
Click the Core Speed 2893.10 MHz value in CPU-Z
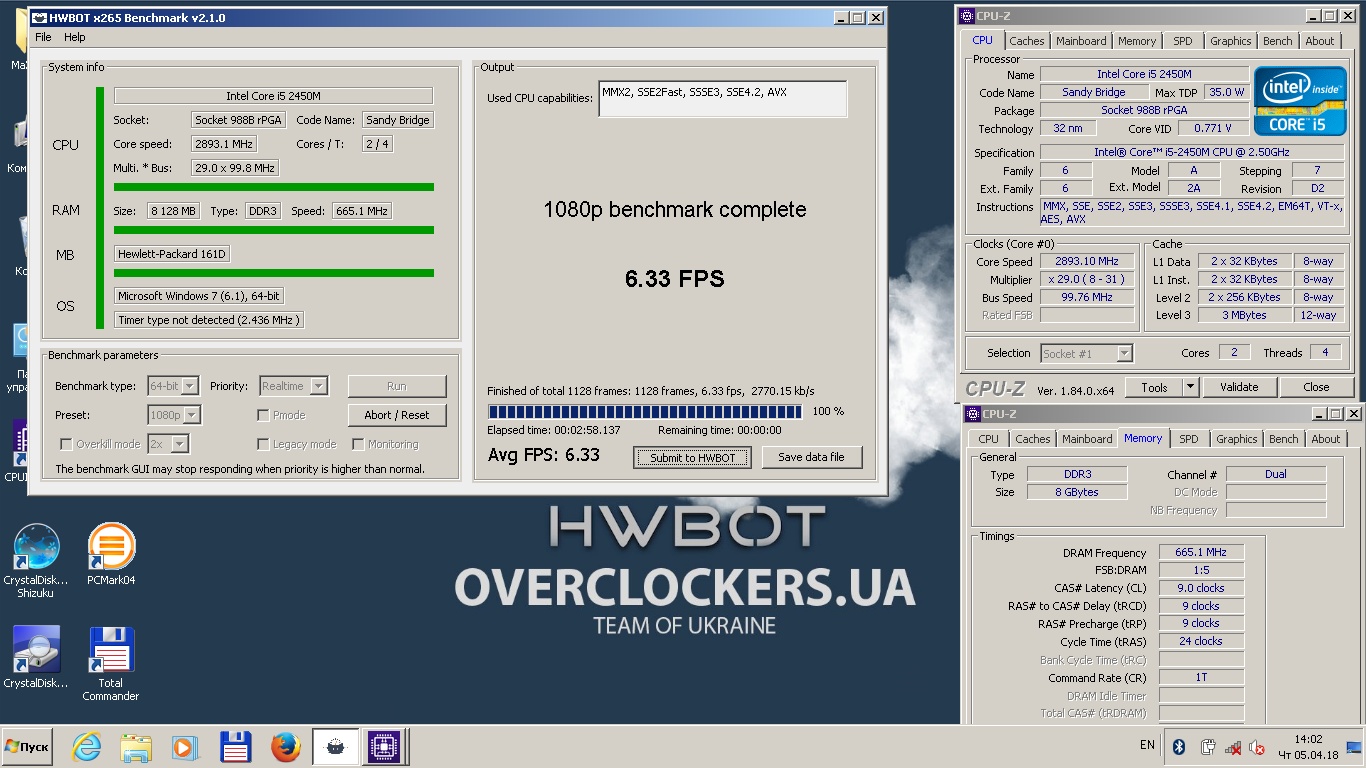click(1087, 262)
